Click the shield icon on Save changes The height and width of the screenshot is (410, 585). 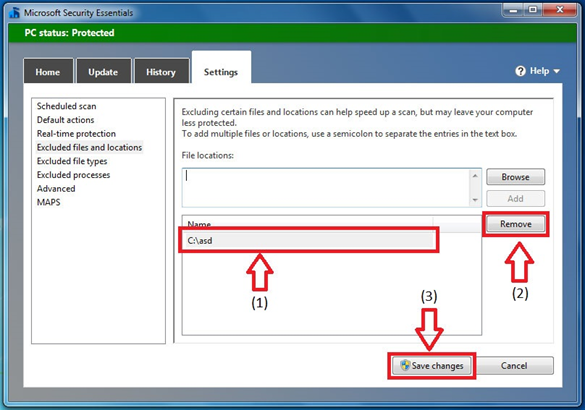click(405, 365)
